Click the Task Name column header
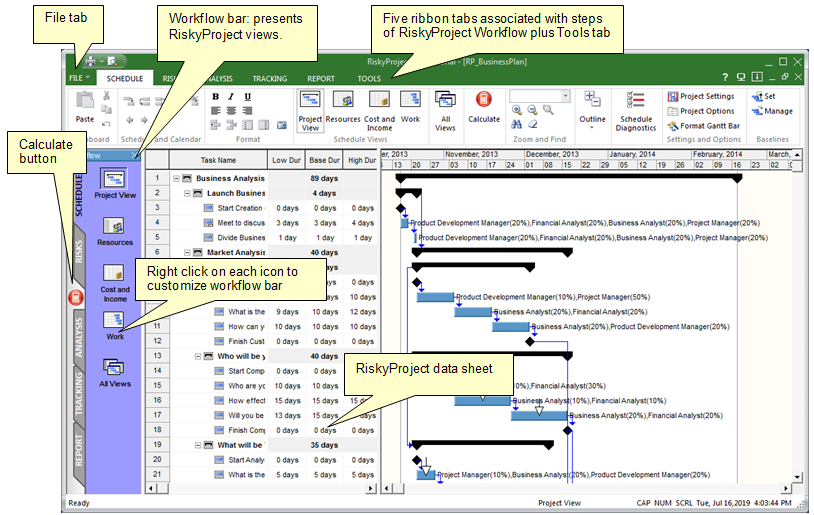The image size is (814, 515). pos(219,160)
